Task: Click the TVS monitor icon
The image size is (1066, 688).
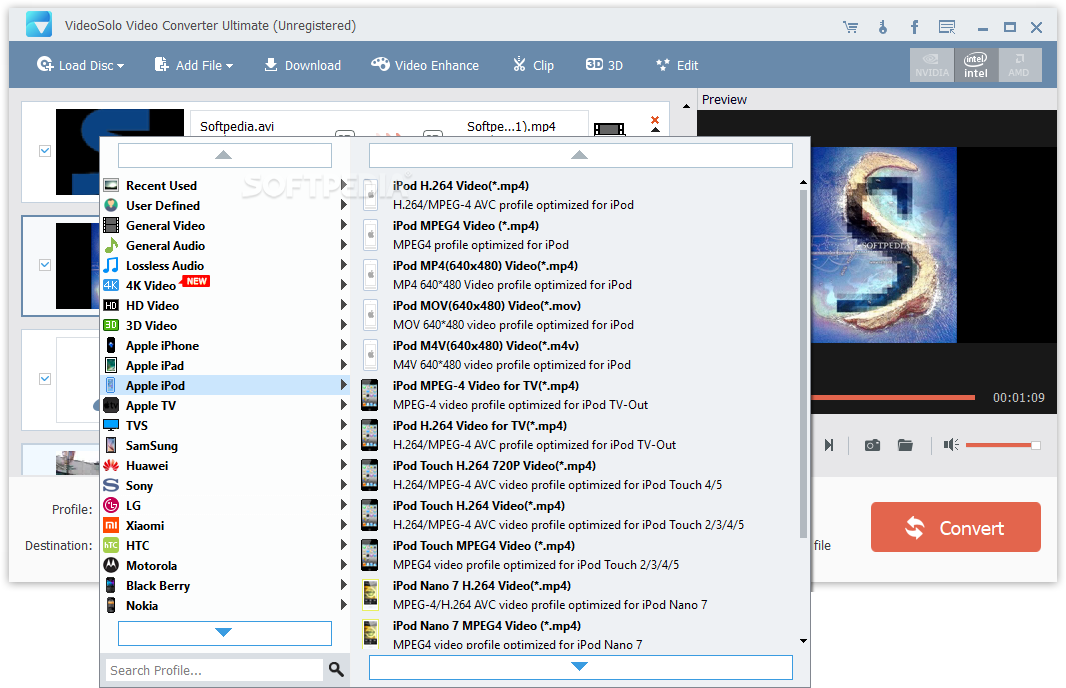Action: click(x=111, y=426)
